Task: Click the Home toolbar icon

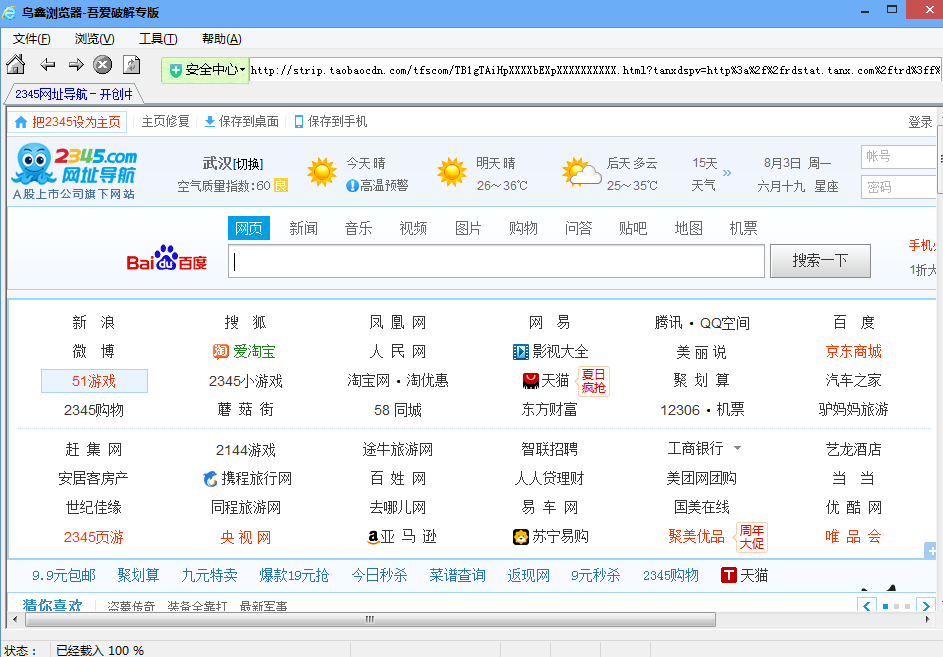Action: pyautogui.click(x=16, y=65)
